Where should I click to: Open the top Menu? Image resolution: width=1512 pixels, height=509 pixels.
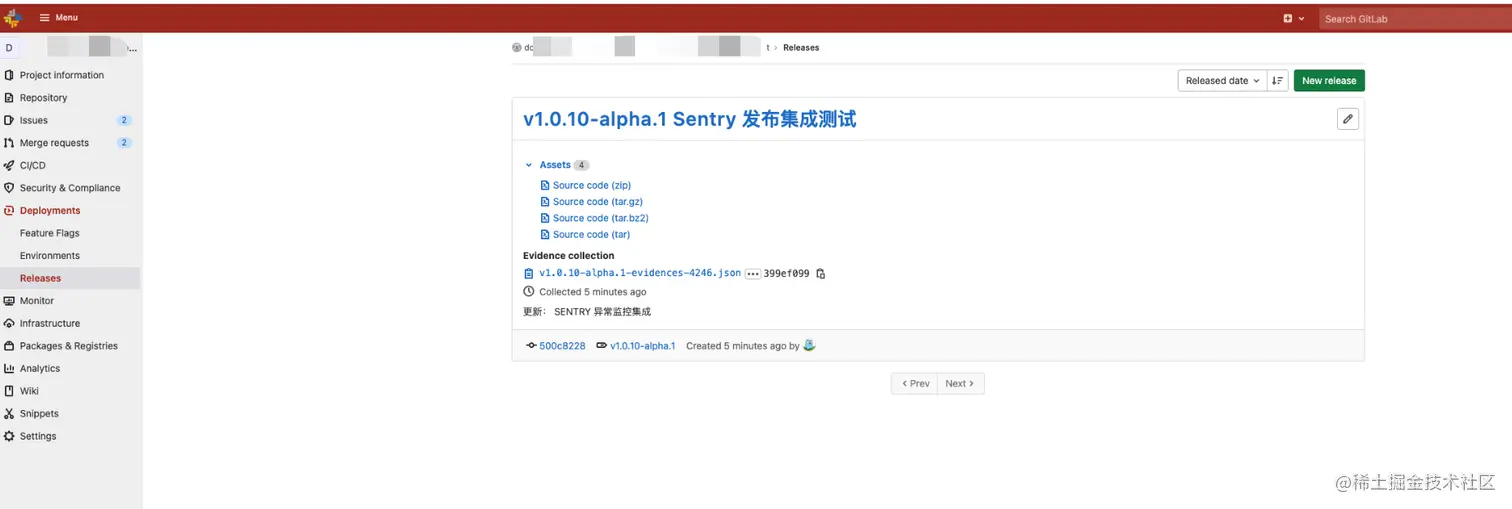(59, 18)
